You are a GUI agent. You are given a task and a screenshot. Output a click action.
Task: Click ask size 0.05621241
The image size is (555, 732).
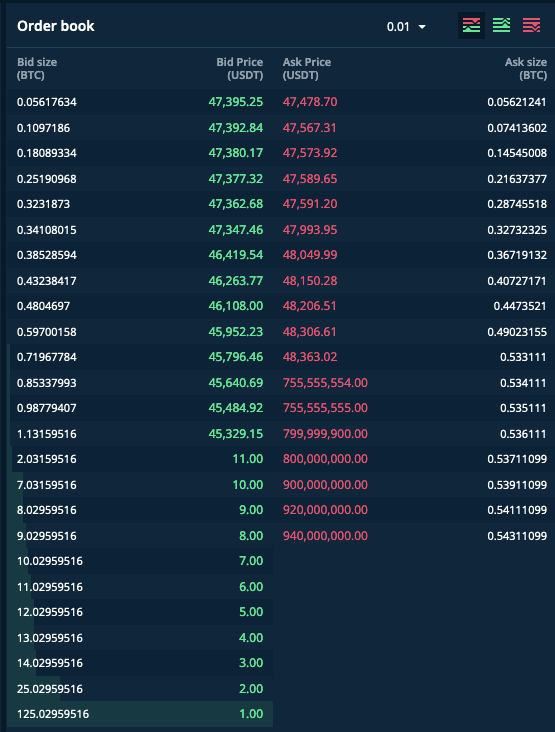517,102
